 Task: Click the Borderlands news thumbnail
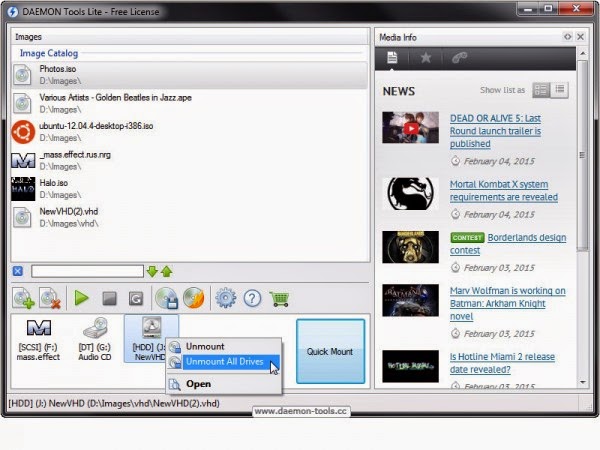tap(411, 247)
